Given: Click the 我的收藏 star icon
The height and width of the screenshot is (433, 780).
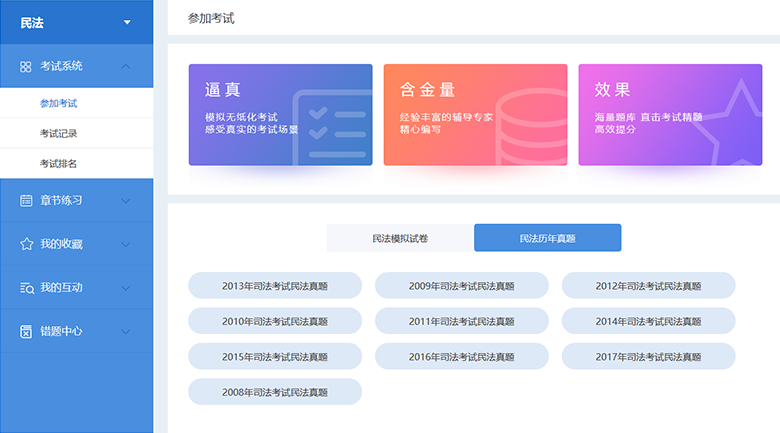Looking at the screenshot, I should click(x=26, y=244).
